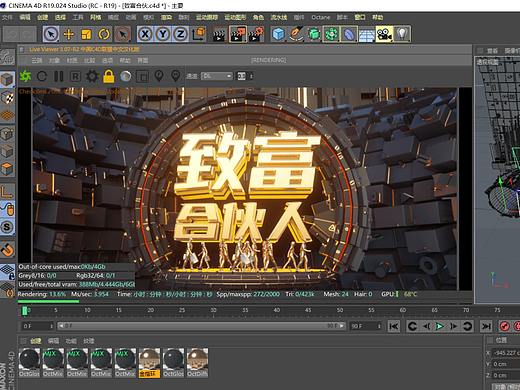
Task: Toggle the Live Viewer resolution lock
Action: tap(109, 76)
